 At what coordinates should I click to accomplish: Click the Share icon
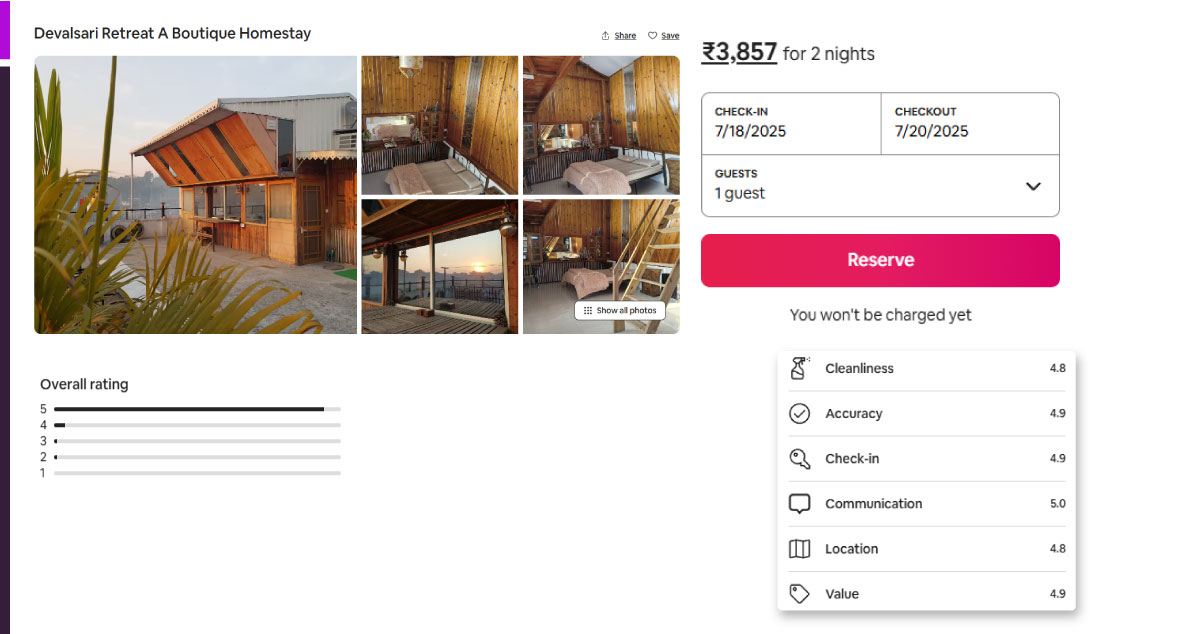pos(605,36)
